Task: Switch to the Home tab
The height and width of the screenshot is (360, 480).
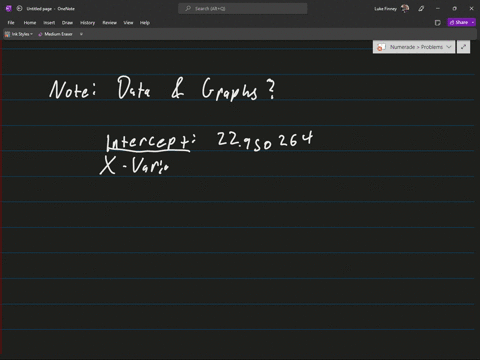Action: 30,23
